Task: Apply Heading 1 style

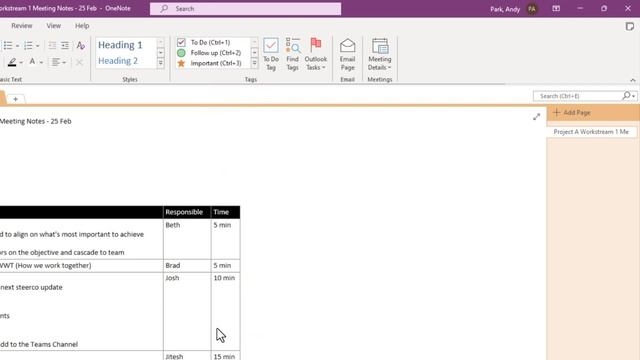Action: click(x=120, y=45)
